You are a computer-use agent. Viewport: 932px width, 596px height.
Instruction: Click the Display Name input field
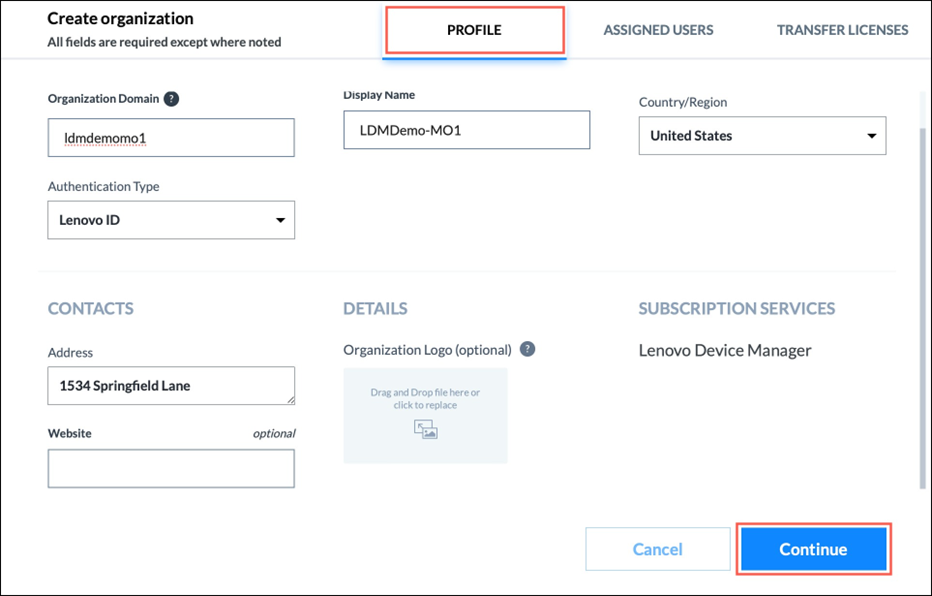pyautogui.click(x=467, y=130)
